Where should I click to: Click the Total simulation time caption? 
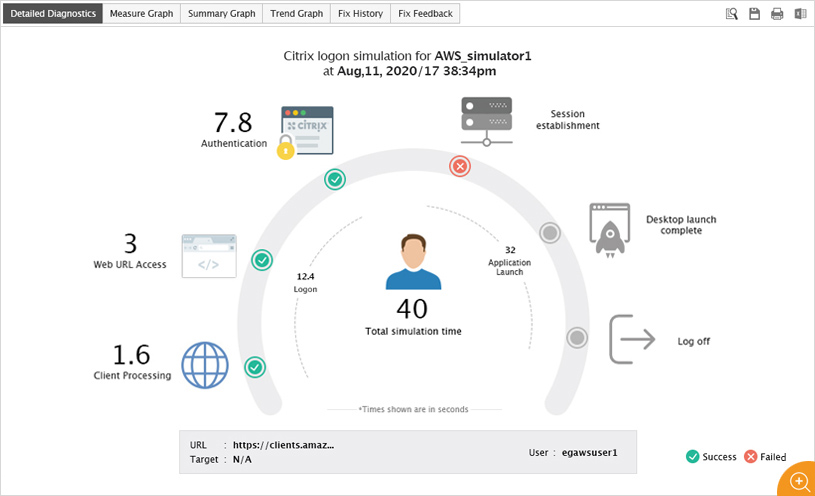pos(413,331)
